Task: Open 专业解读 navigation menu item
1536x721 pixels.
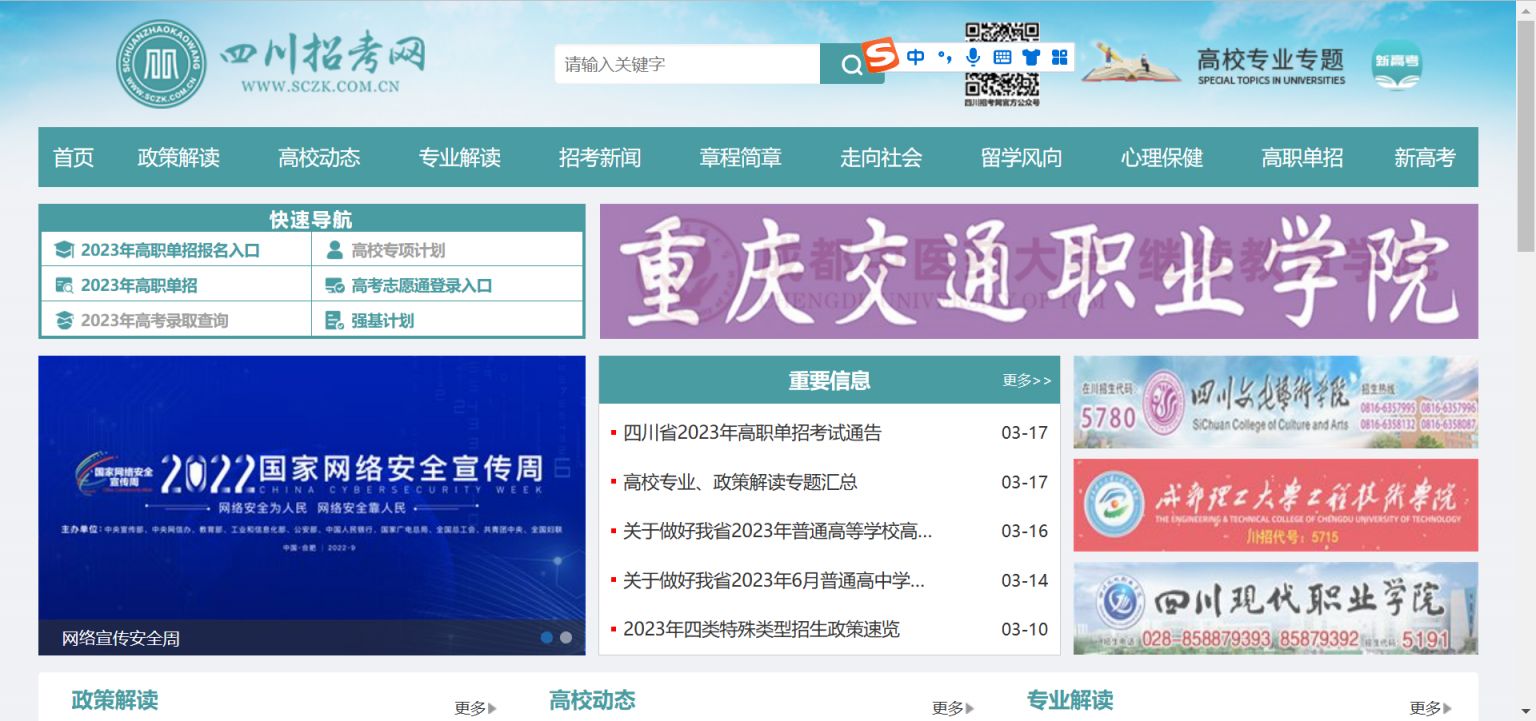Action: coord(459,157)
